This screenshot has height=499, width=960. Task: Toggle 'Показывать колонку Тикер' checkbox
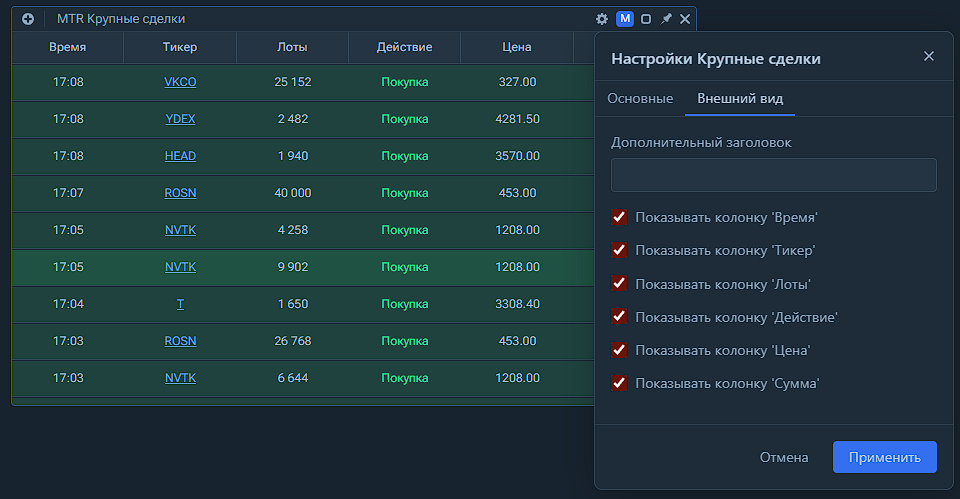click(619, 250)
